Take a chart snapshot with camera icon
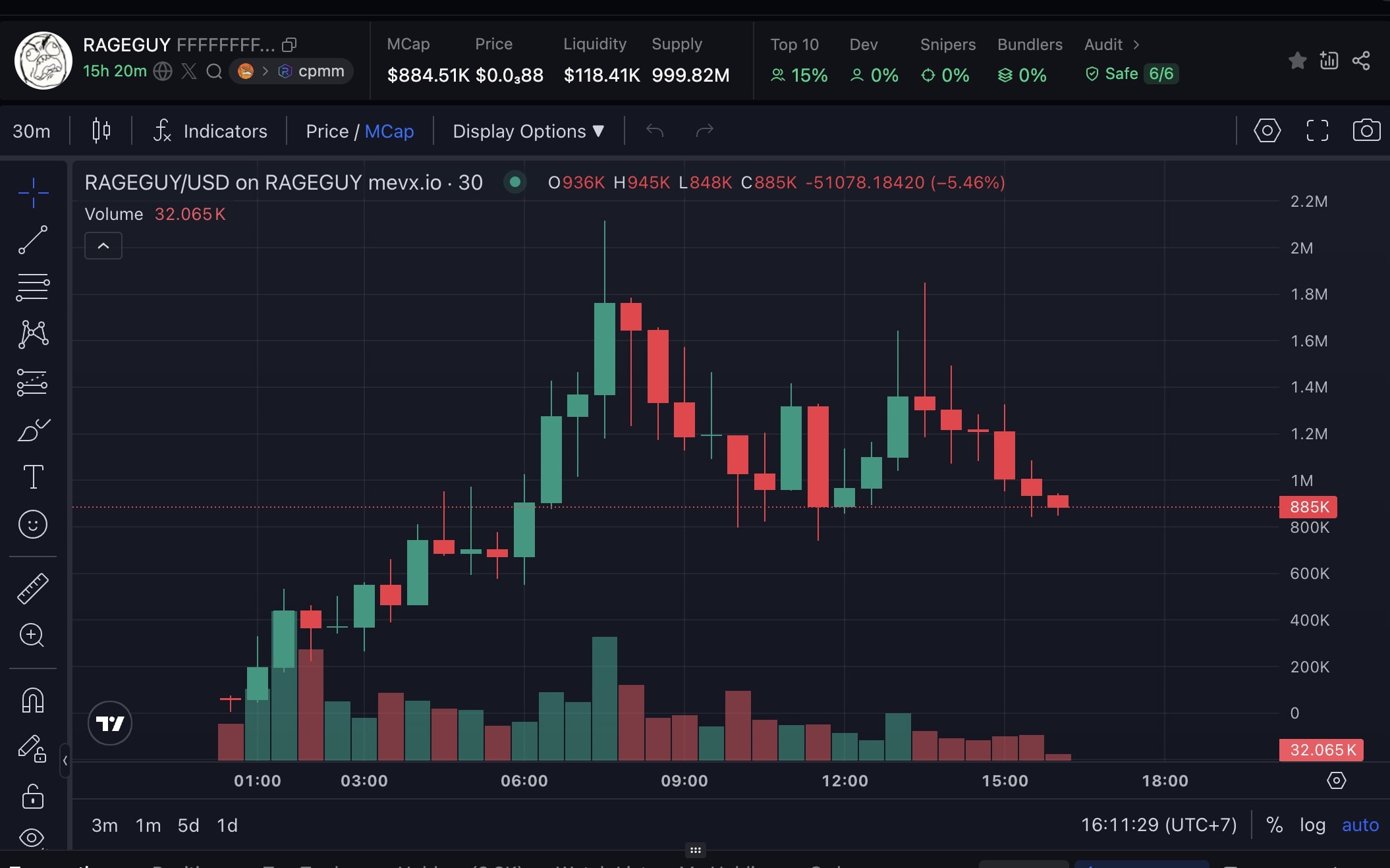Screen dimensions: 1390x868 click(1366, 130)
